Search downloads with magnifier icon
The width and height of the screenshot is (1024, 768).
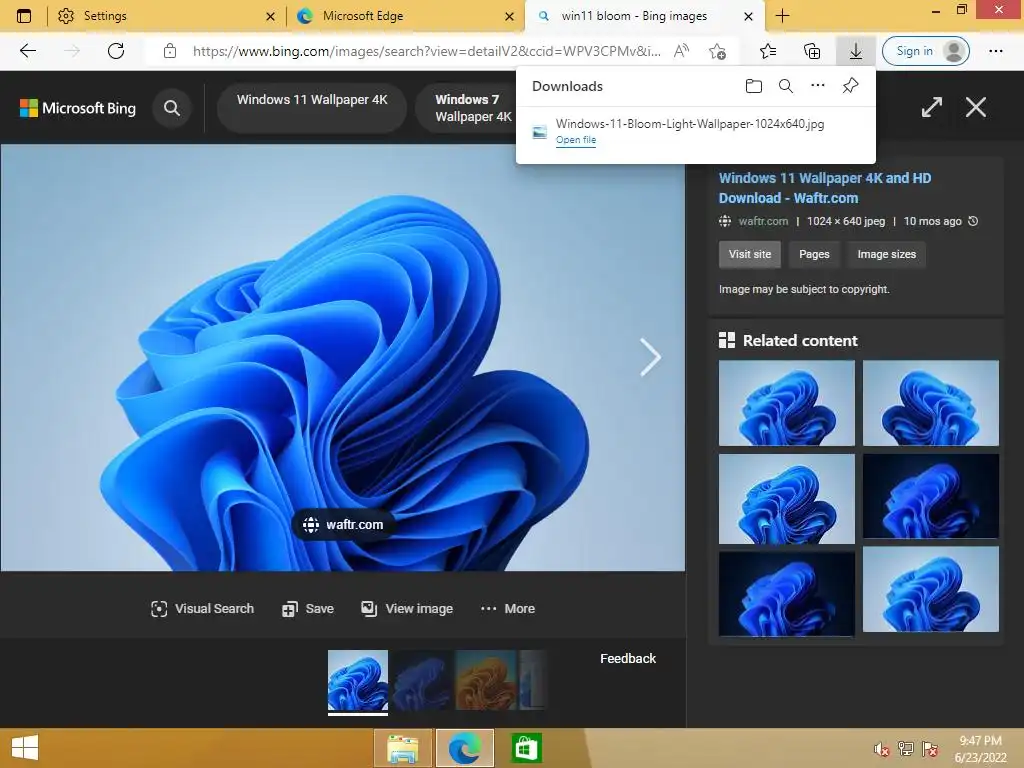coord(786,86)
